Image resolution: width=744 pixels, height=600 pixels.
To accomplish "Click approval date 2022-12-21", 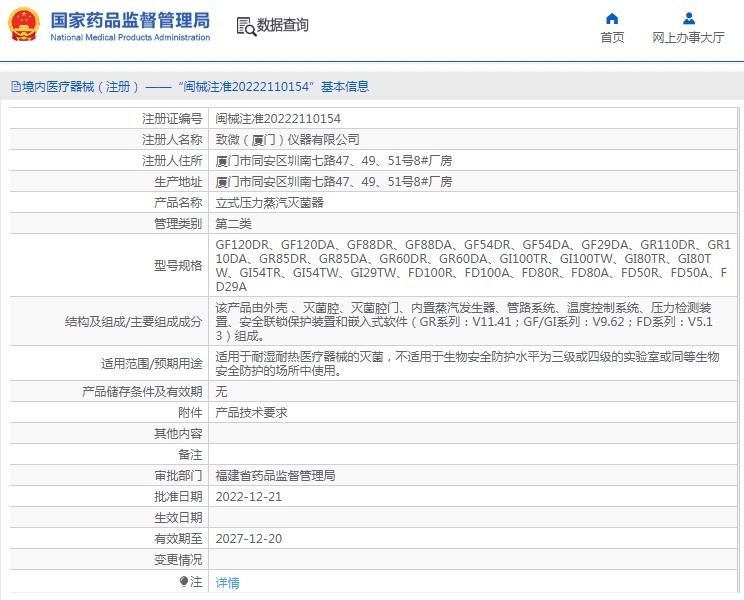I will click(x=249, y=497).
